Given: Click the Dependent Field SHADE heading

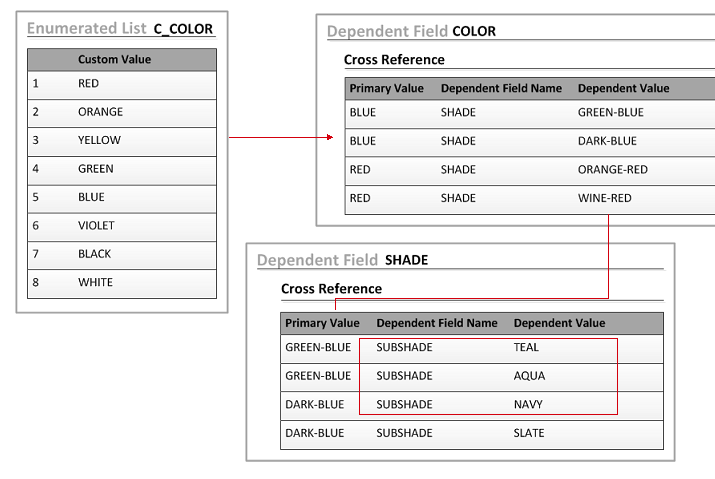Looking at the screenshot, I should pyautogui.click(x=342, y=260).
